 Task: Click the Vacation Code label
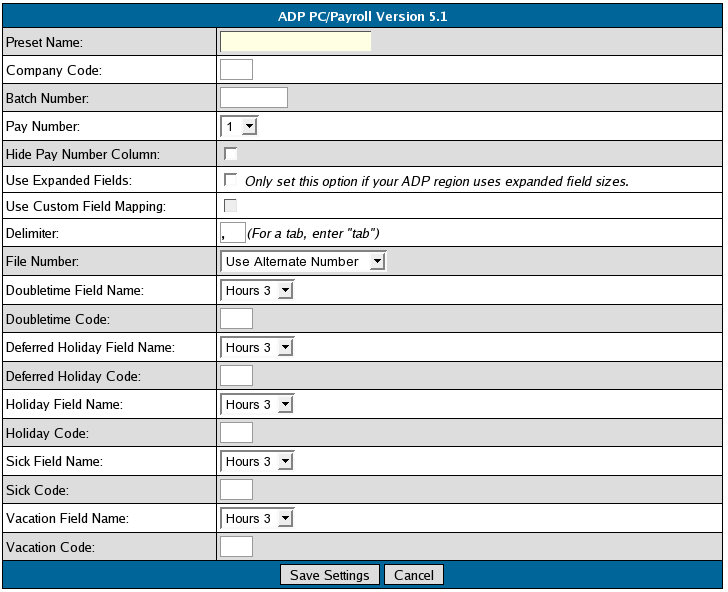click(x=50, y=547)
